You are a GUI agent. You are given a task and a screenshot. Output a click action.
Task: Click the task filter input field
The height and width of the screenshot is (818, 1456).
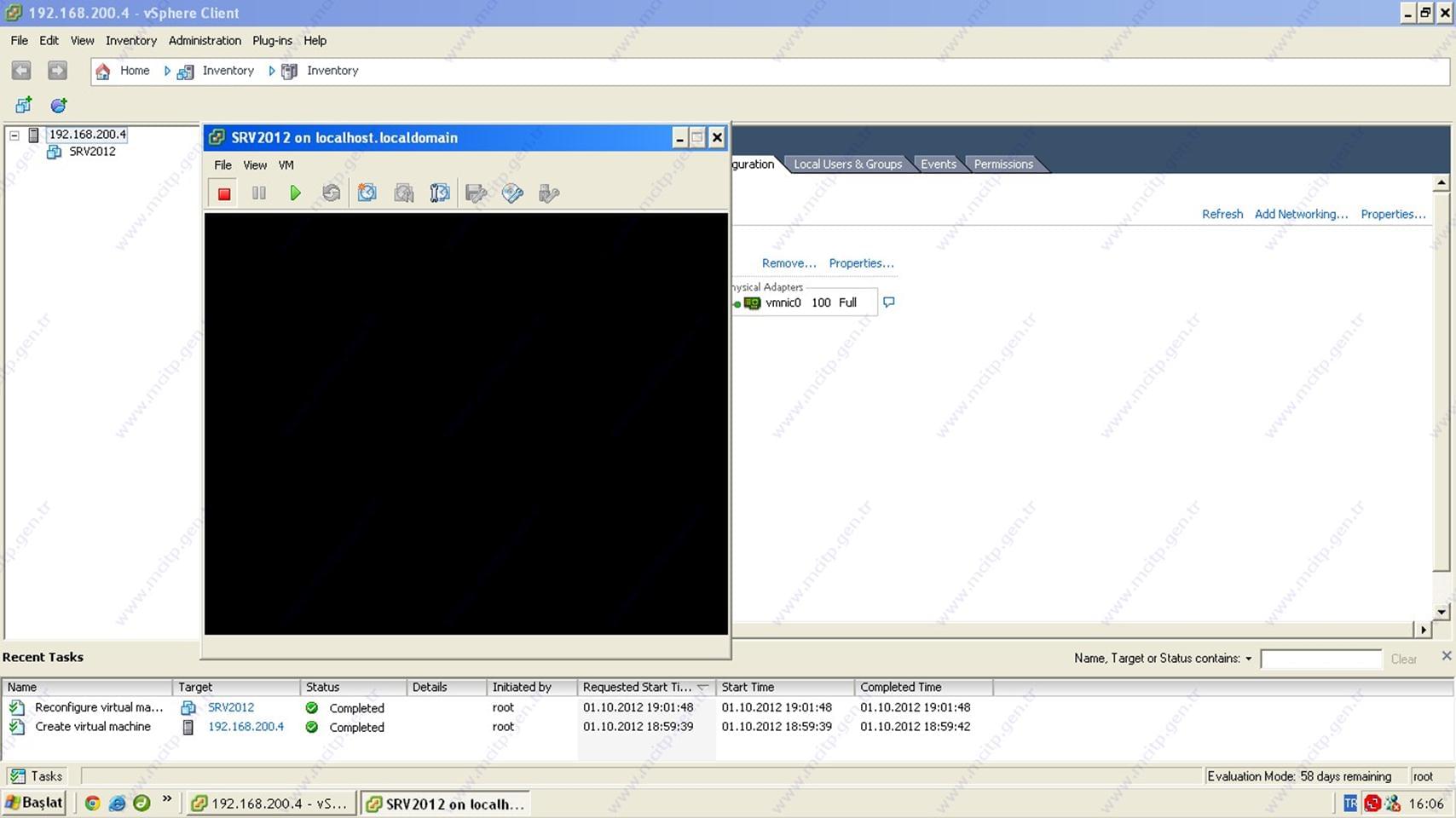[1320, 659]
